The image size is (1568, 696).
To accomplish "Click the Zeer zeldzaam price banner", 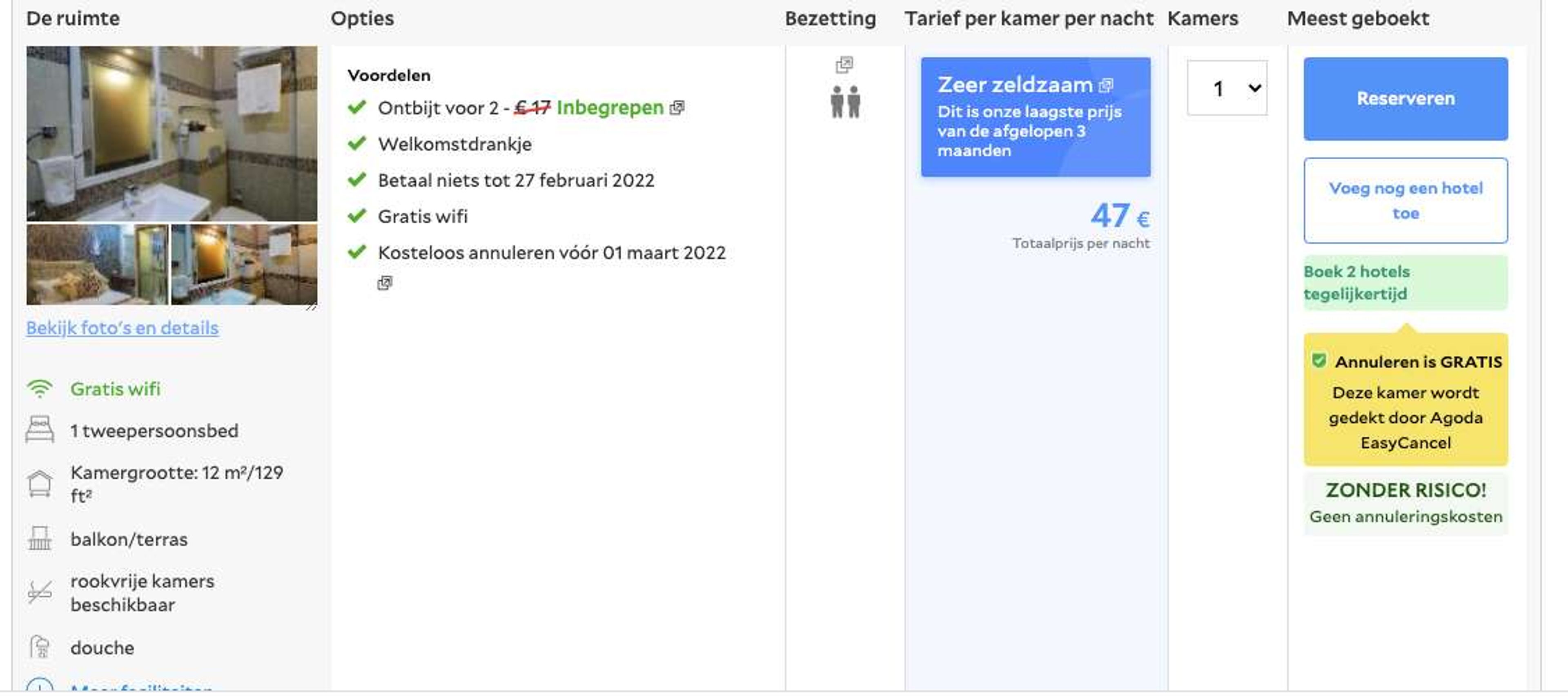I will pyautogui.click(x=1036, y=118).
